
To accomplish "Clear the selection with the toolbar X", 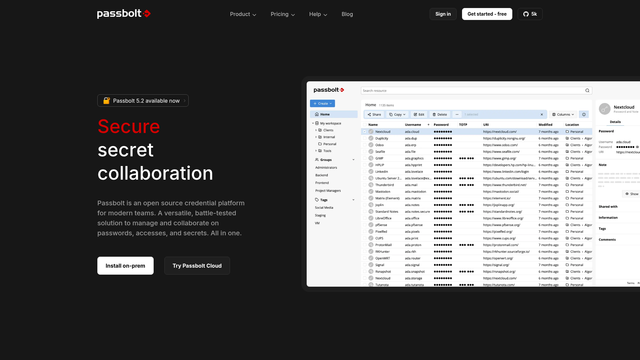I will [x=542, y=115].
